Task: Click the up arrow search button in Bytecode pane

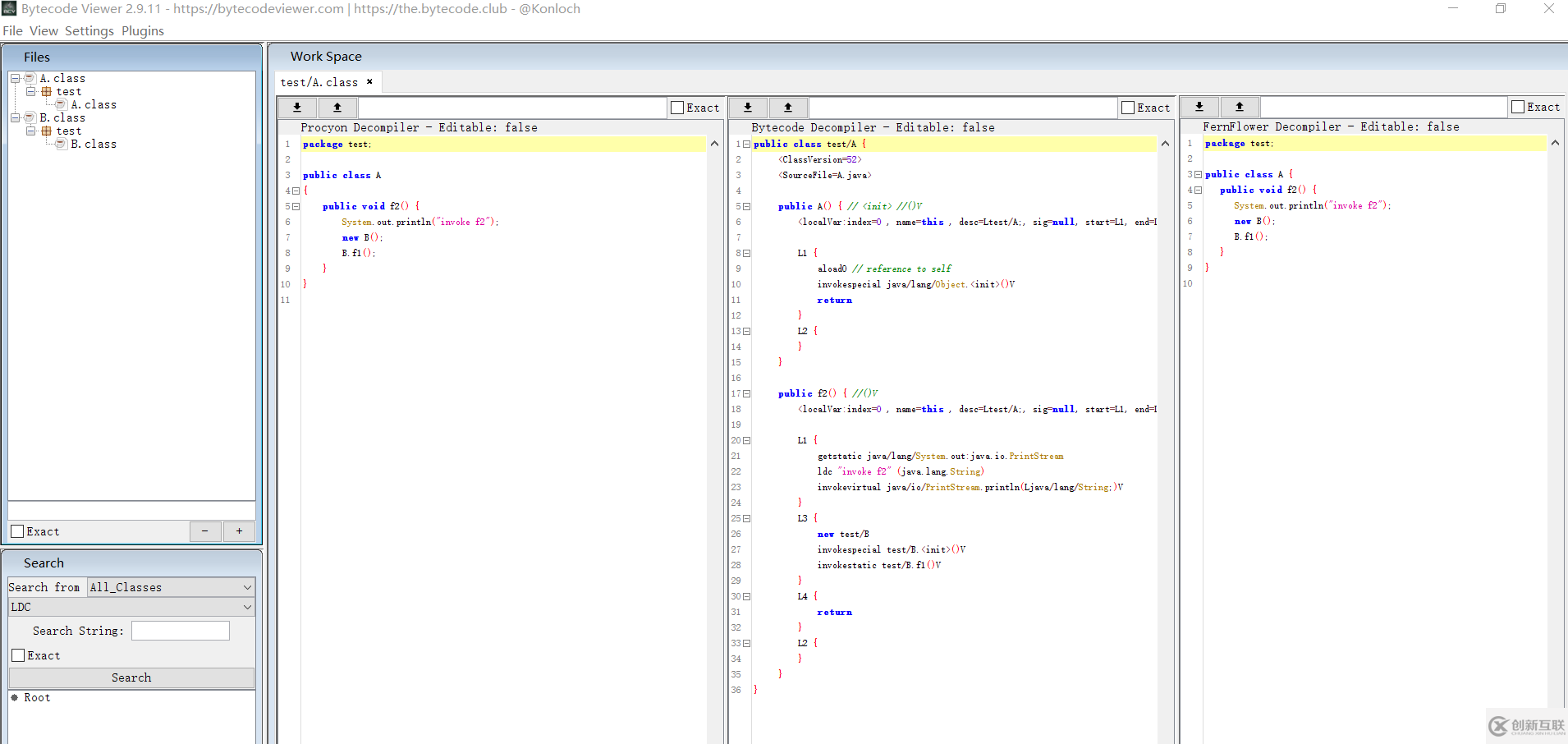Action: point(788,108)
